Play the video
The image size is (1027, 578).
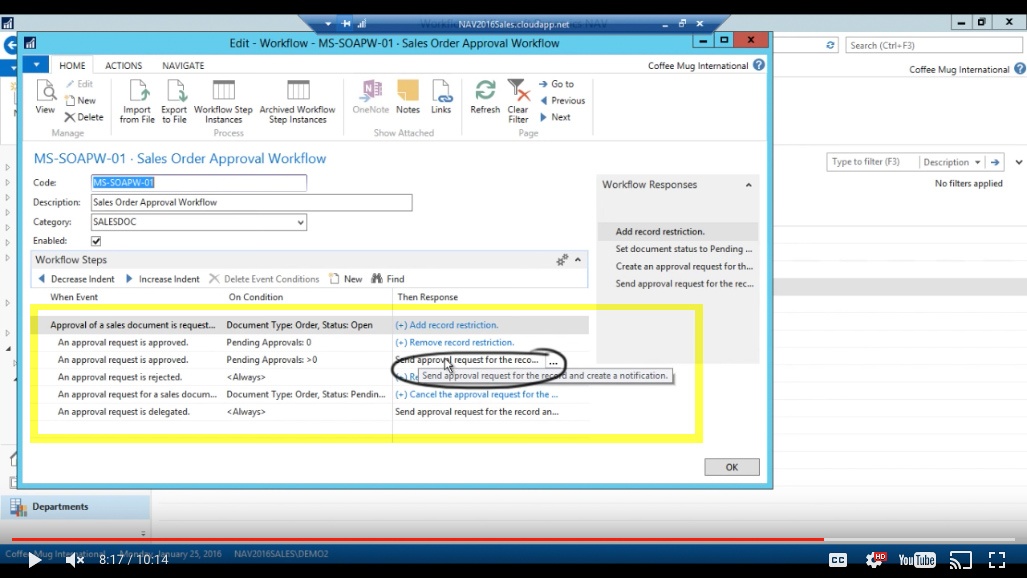click(x=34, y=560)
